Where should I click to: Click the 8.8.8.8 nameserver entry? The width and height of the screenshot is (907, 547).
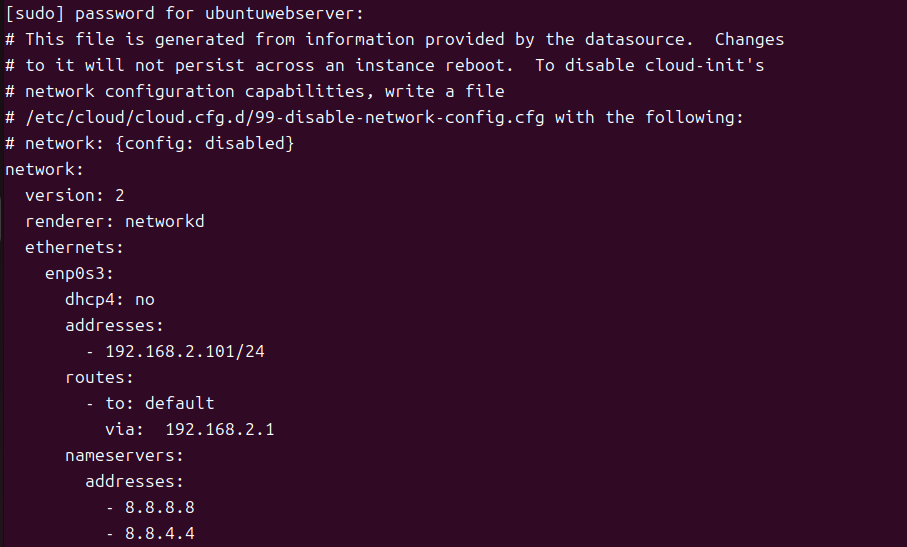[x=160, y=508]
